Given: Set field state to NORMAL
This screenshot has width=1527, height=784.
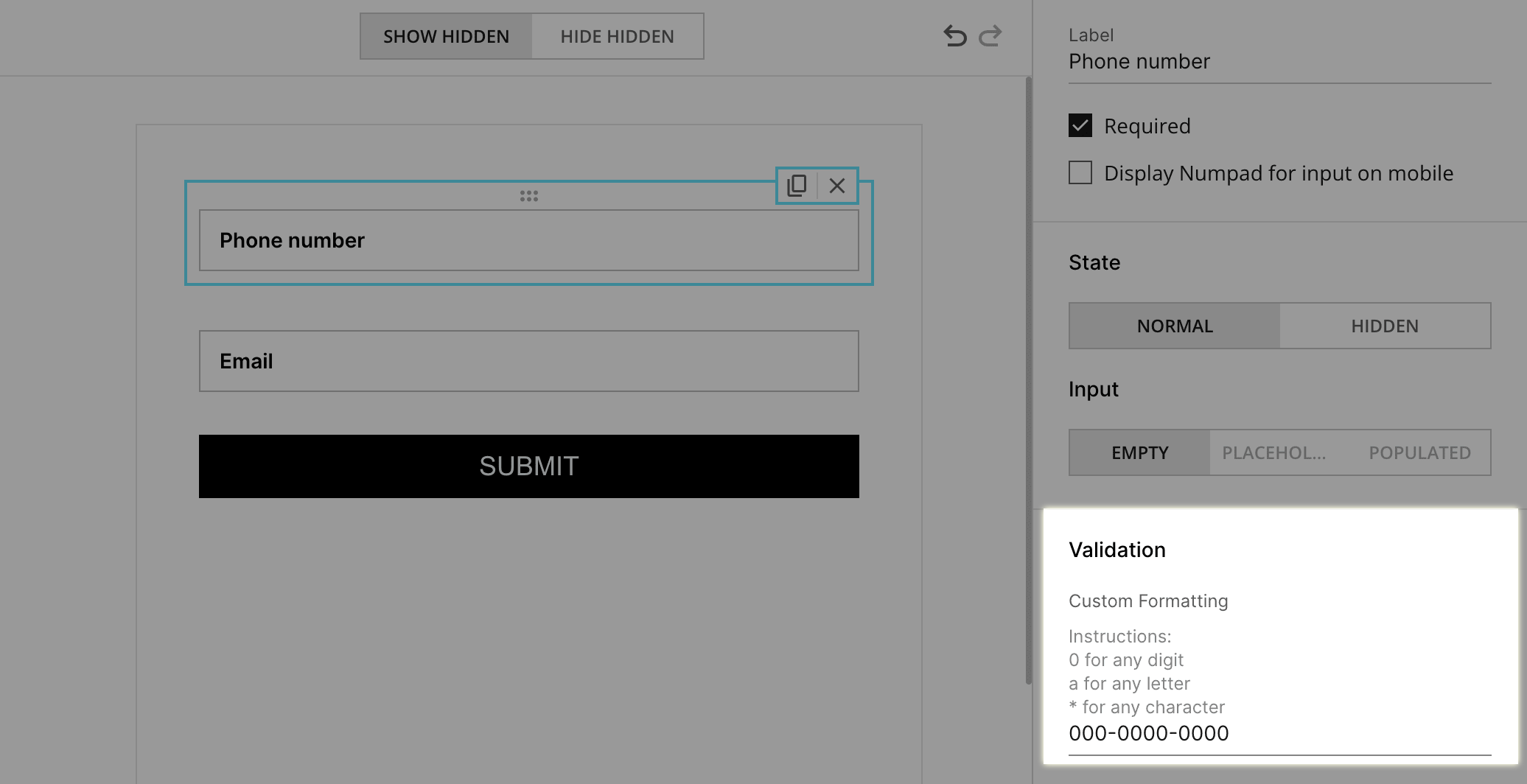Looking at the screenshot, I should point(1175,326).
